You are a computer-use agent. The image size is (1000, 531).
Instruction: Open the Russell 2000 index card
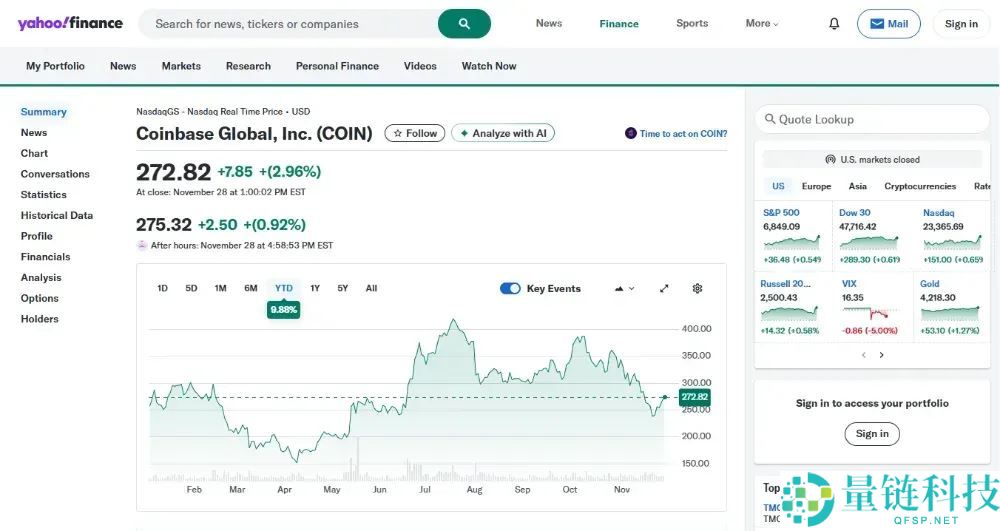tap(791, 307)
